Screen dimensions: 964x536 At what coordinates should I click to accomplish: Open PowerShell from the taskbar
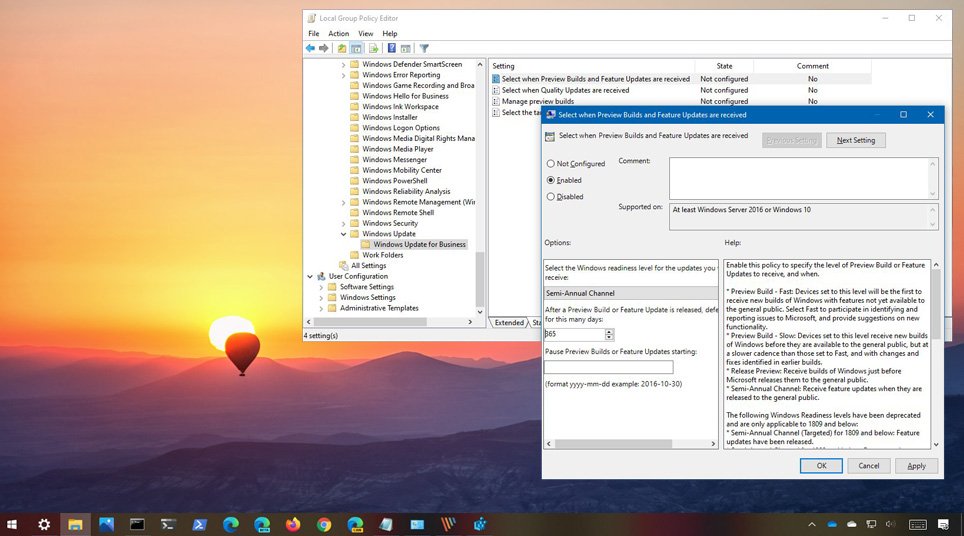[x=199, y=524]
